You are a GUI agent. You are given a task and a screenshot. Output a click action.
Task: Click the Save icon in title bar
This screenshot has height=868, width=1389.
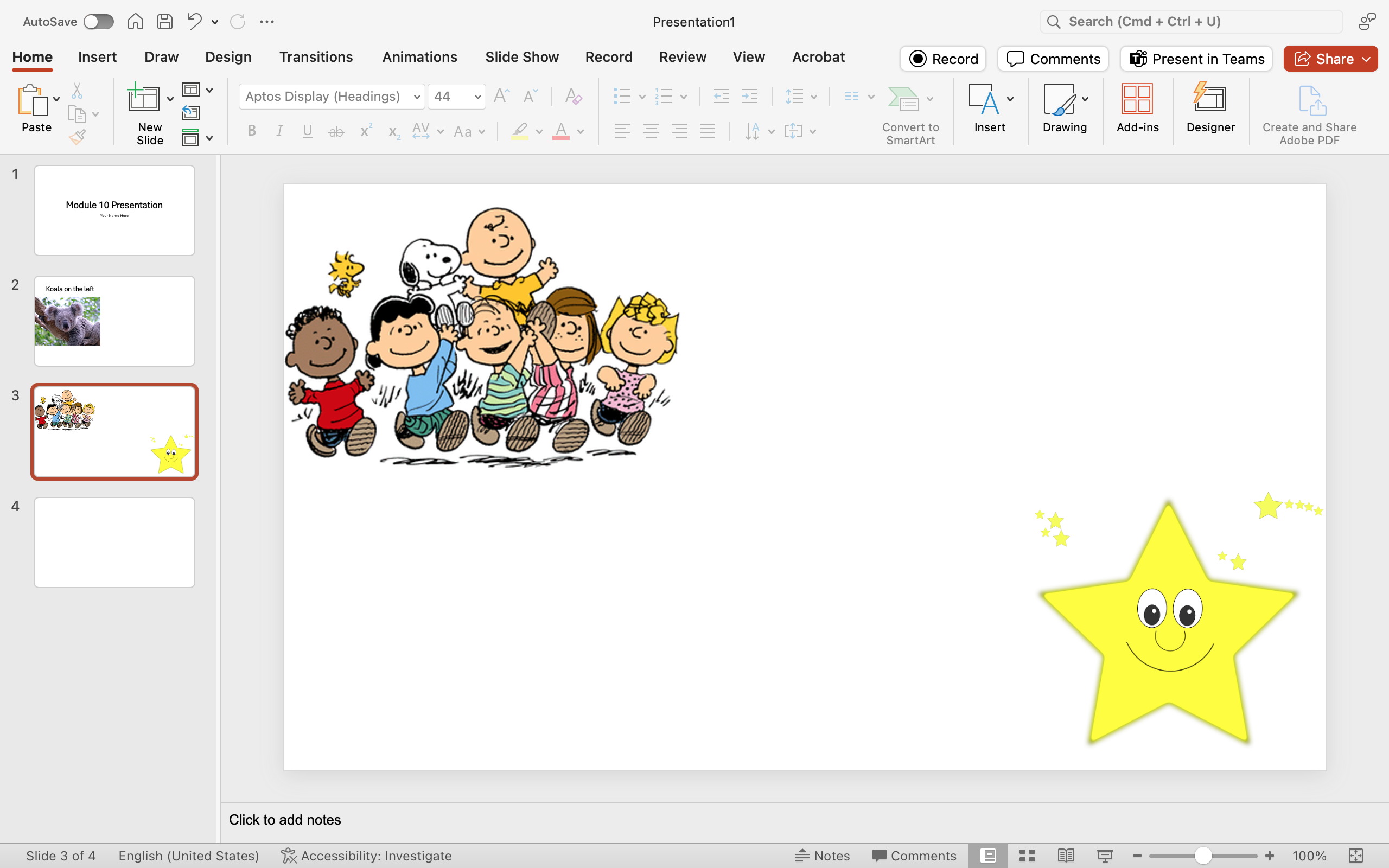pyautogui.click(x=165, y=22)
